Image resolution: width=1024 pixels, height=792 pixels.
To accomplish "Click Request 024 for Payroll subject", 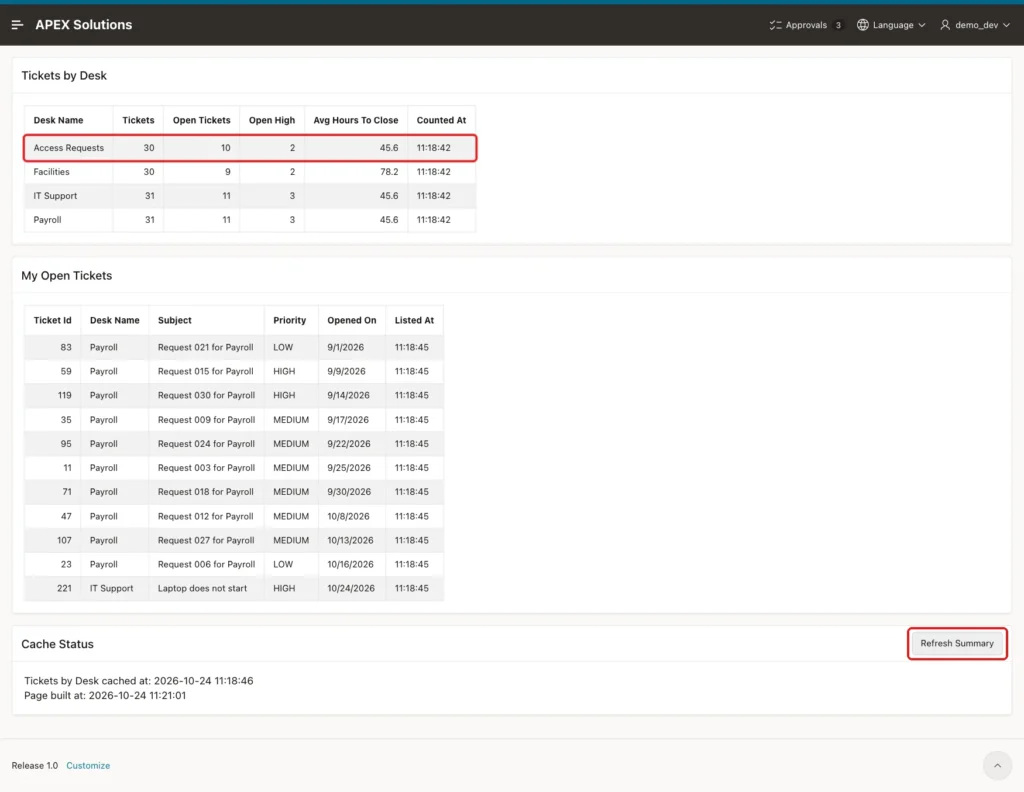I will (206, 443).
